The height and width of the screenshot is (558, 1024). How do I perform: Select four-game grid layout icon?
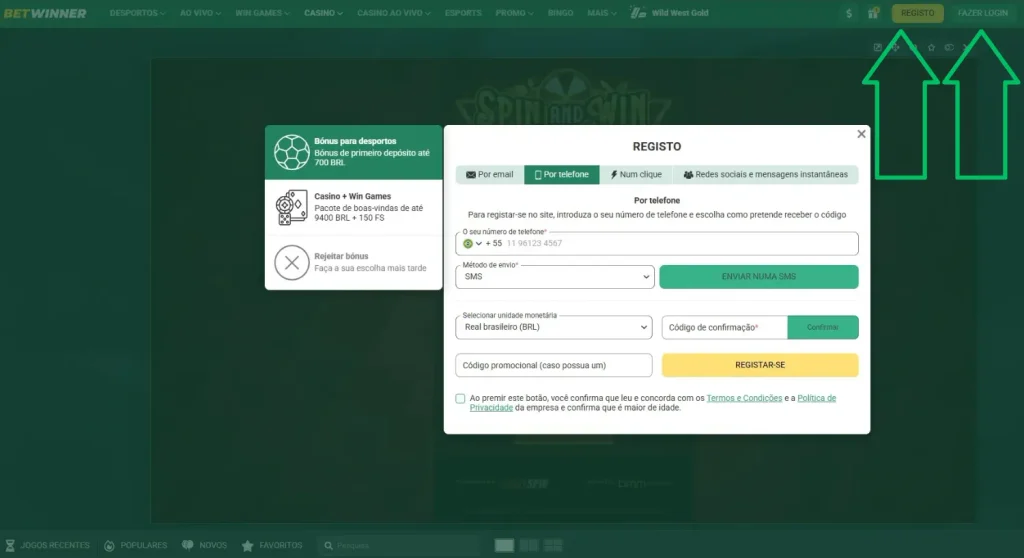coord(553,546)
